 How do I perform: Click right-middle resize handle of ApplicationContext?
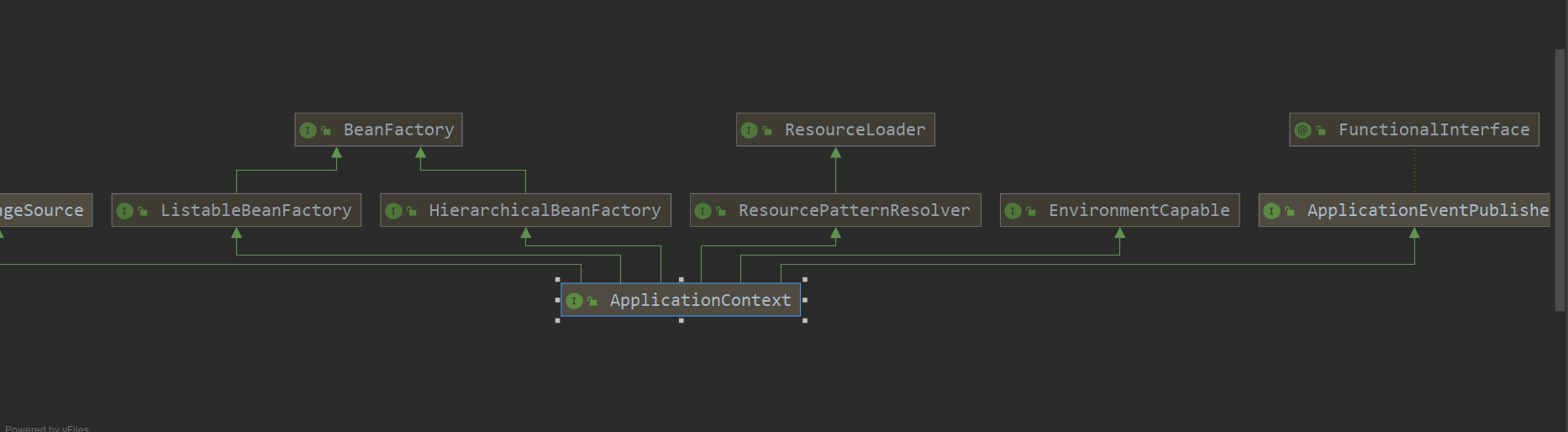pyautogui.click(x=805, y=300)
